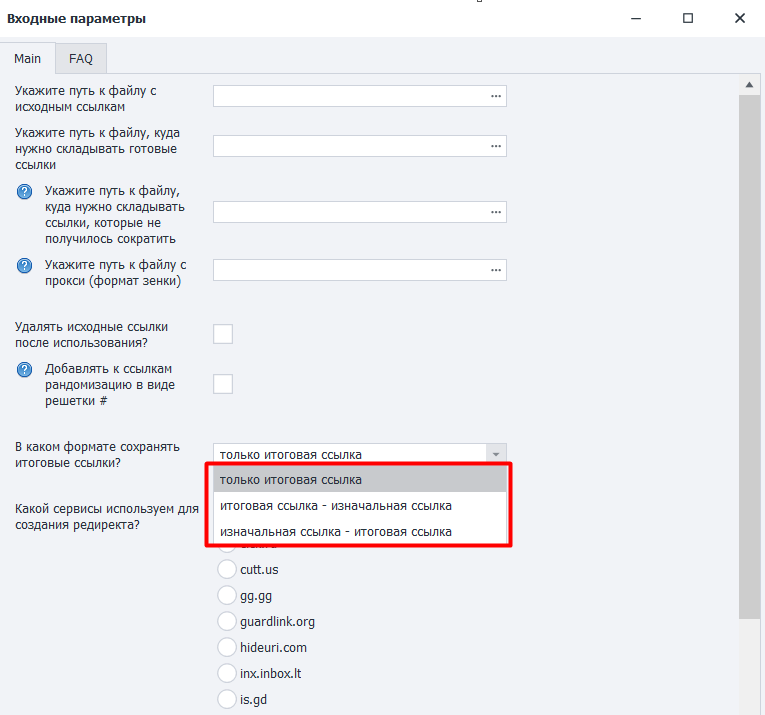Browse for ready links output file ellipsis
The height and width of the screenshot is (715, 765).
pos(496,146)
